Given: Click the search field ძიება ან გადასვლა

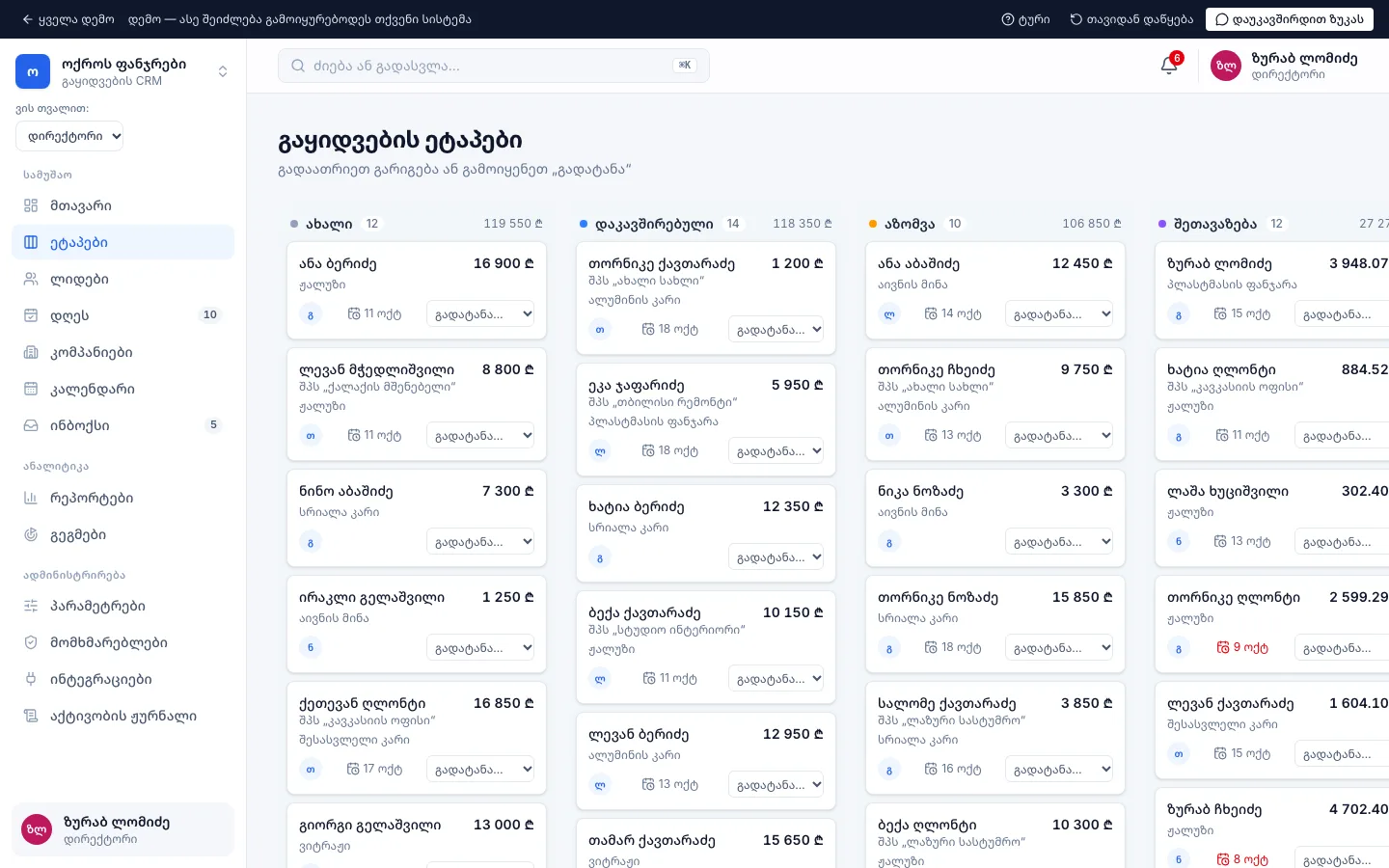Looking at the screenshot, I should pos(494,66).
